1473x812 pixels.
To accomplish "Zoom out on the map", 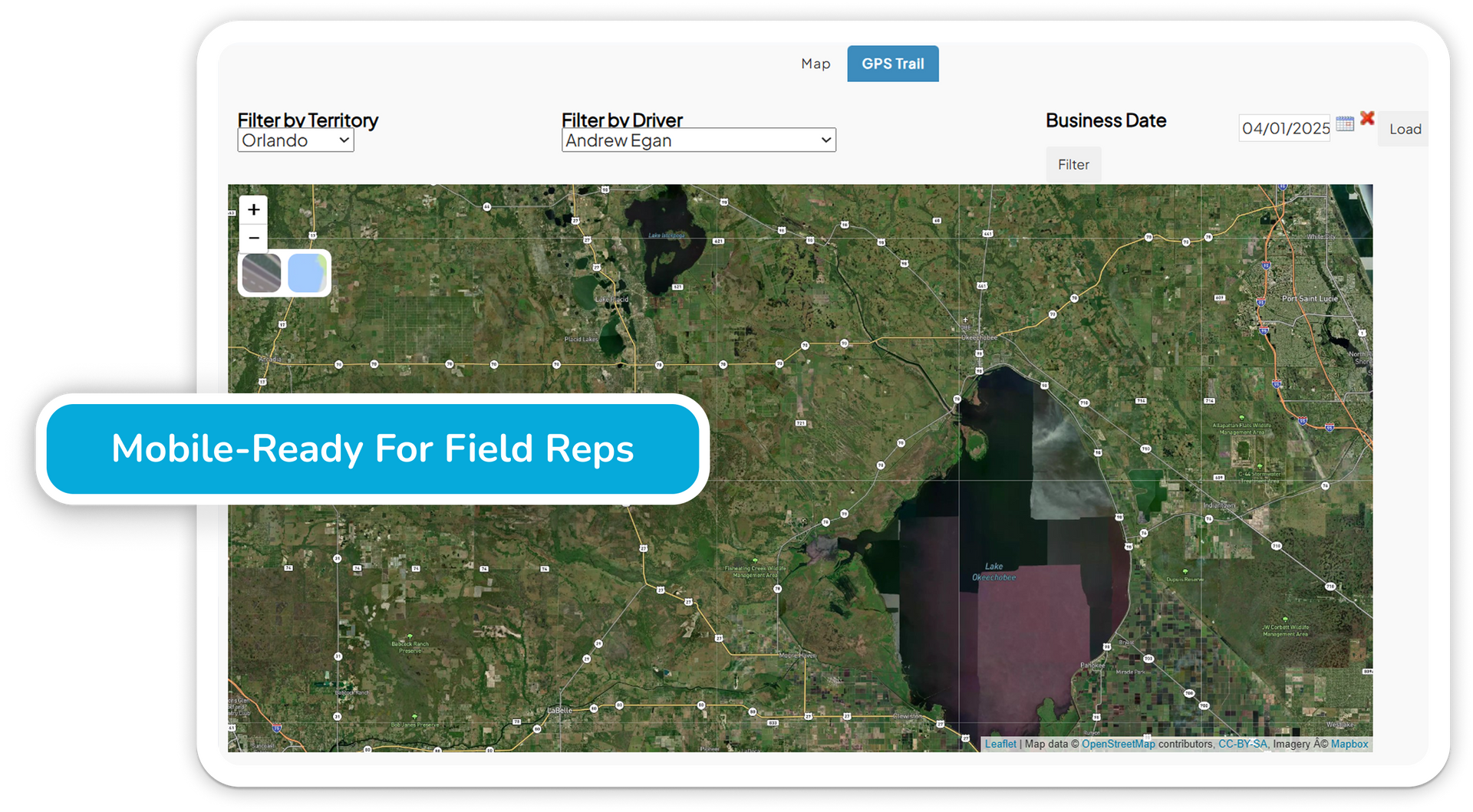I will click(x=254, y=238).
